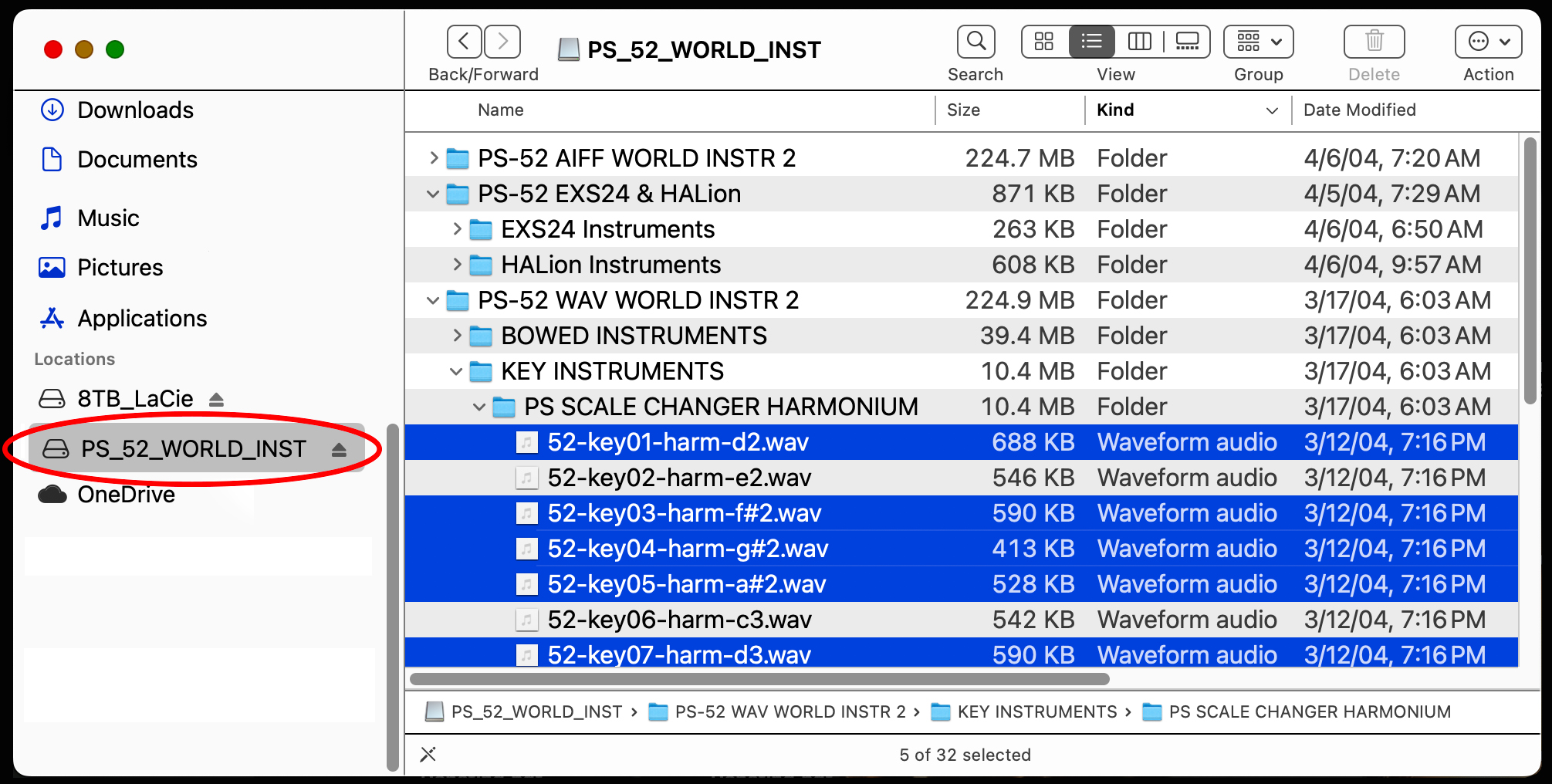
Task: Collapse PS-52 WAV WORLD INSTR 2 folder
Action: 434,300
